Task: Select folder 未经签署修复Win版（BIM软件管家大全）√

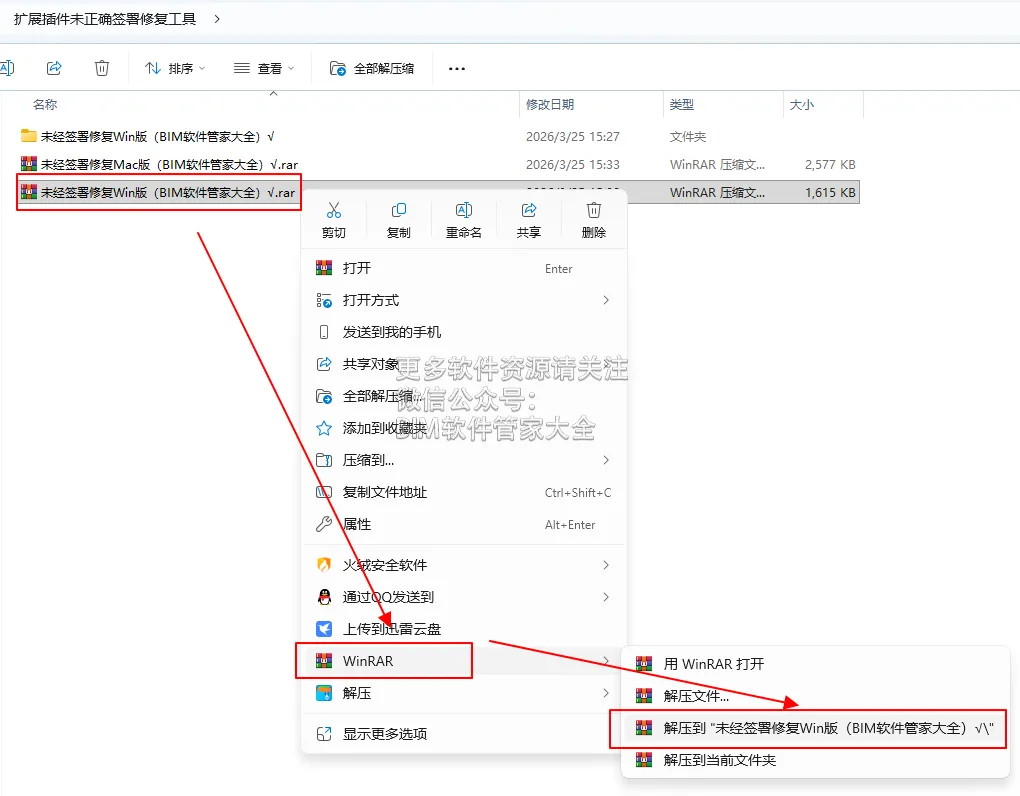Action: pos(157,137)
